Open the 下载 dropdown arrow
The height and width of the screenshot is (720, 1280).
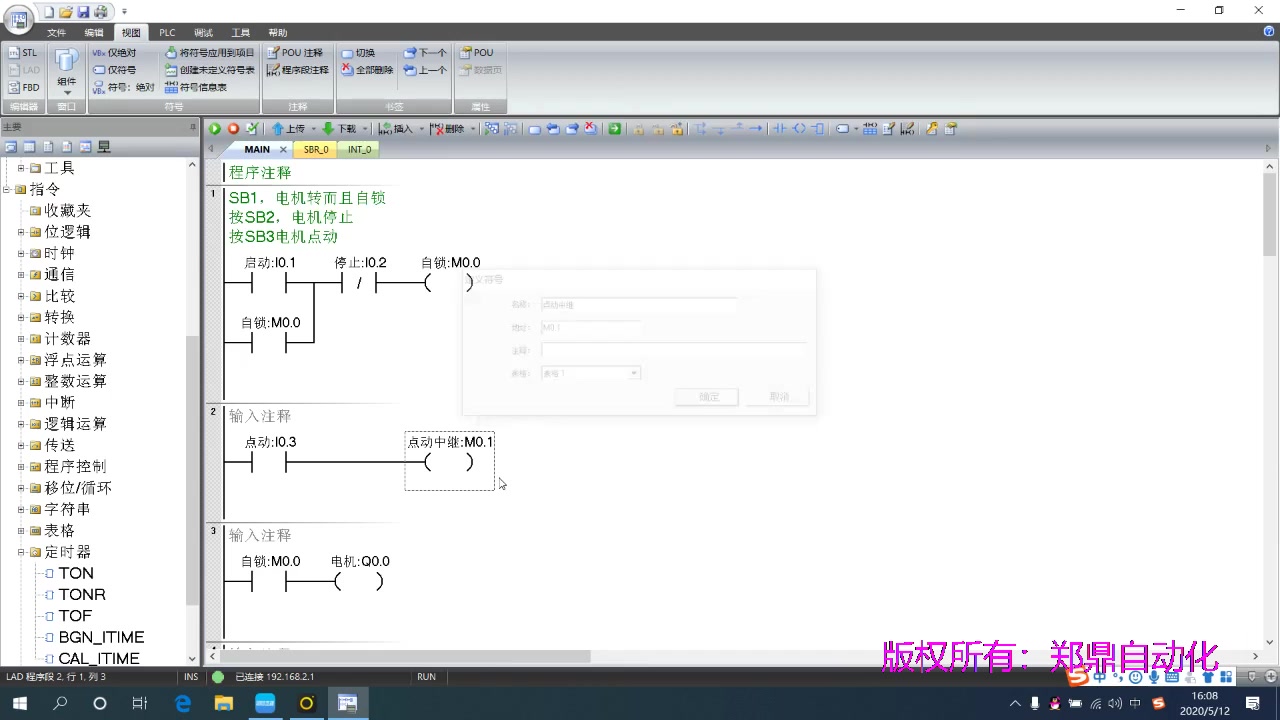[365, 129]
